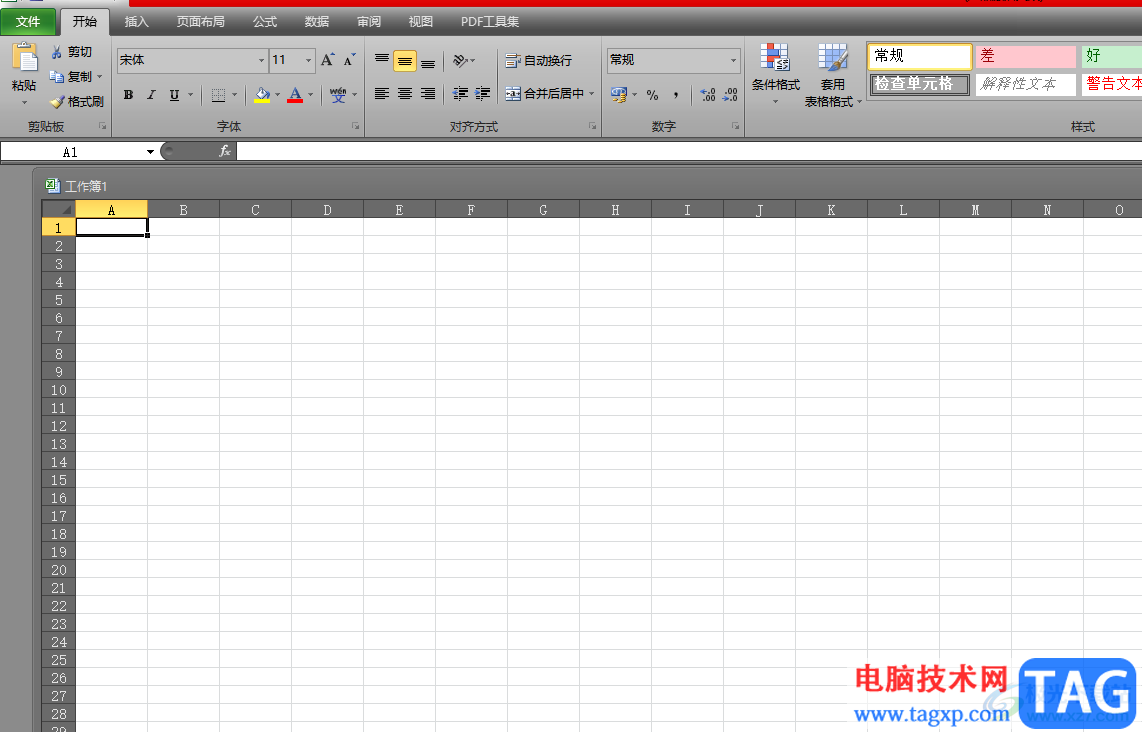Click the select-all corner button
Viewport: 1142px width, 732px height.
pyautogui.click(x=59, y=210)
